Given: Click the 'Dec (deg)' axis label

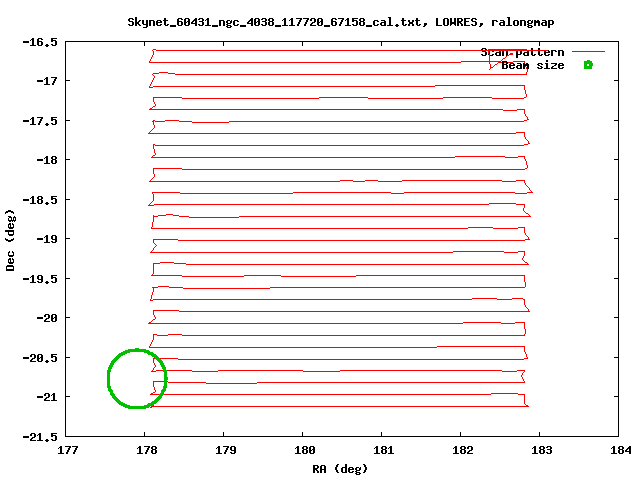Looking at the screenshot, I should pos(10,240).
